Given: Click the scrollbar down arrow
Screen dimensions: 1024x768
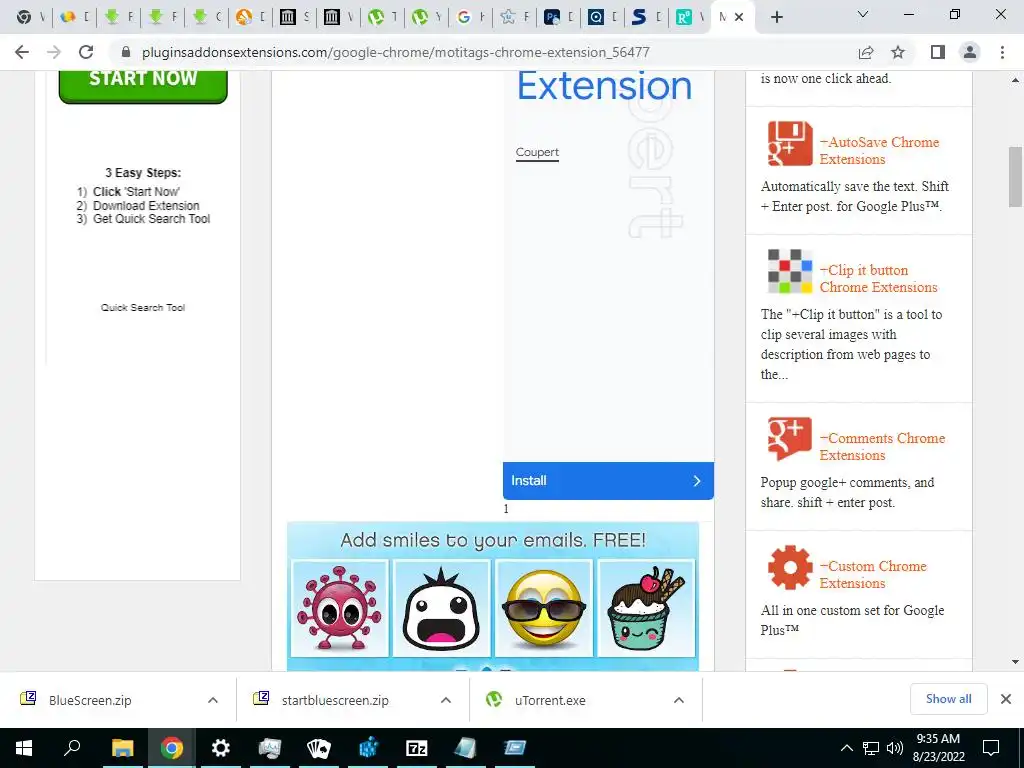Looking at the screenshot, I should [1015, 662].
